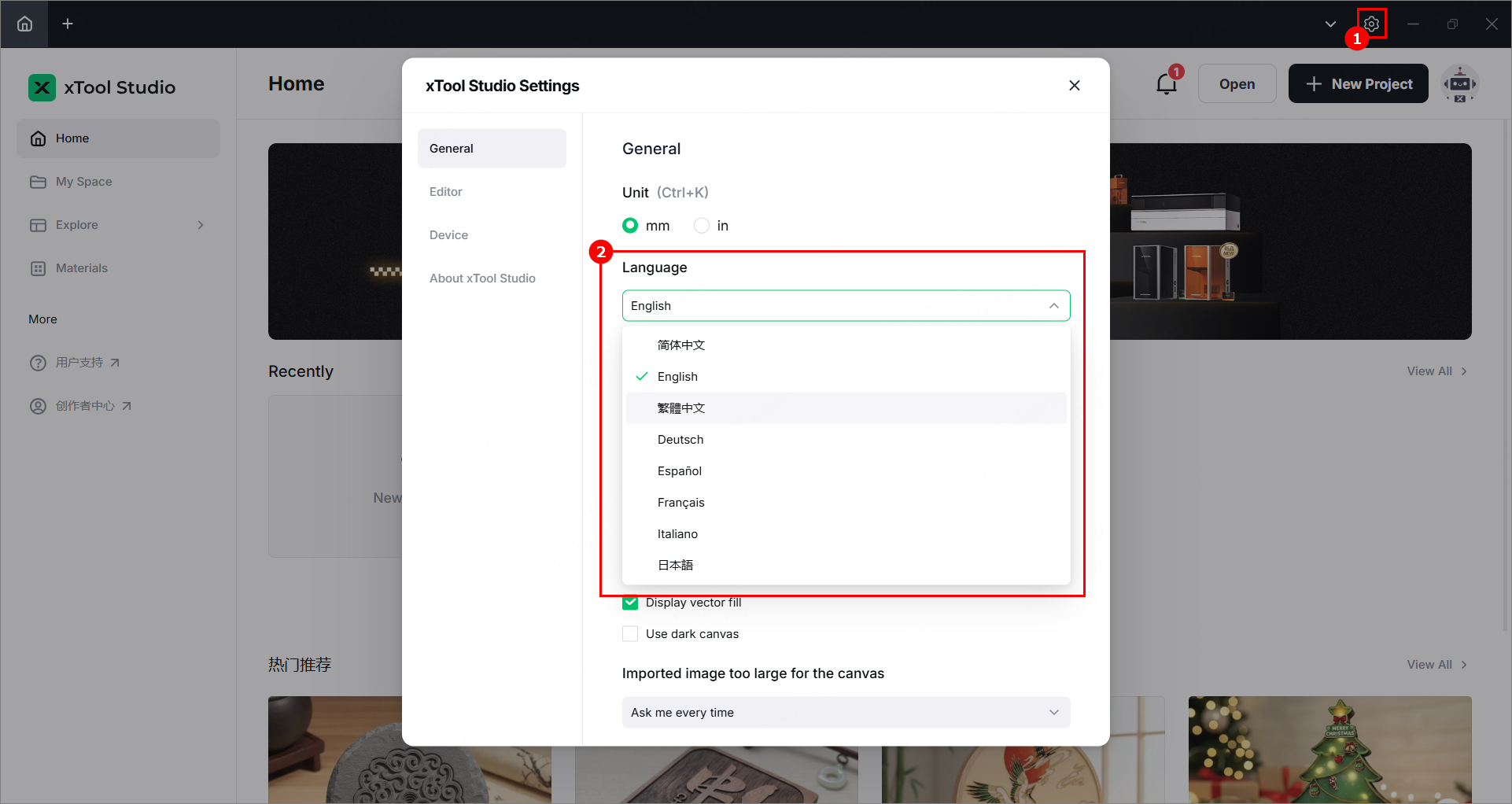Click the xTool Studio logo icon
The width and height of the screenshot is (1512, 804).
(42, 87)
